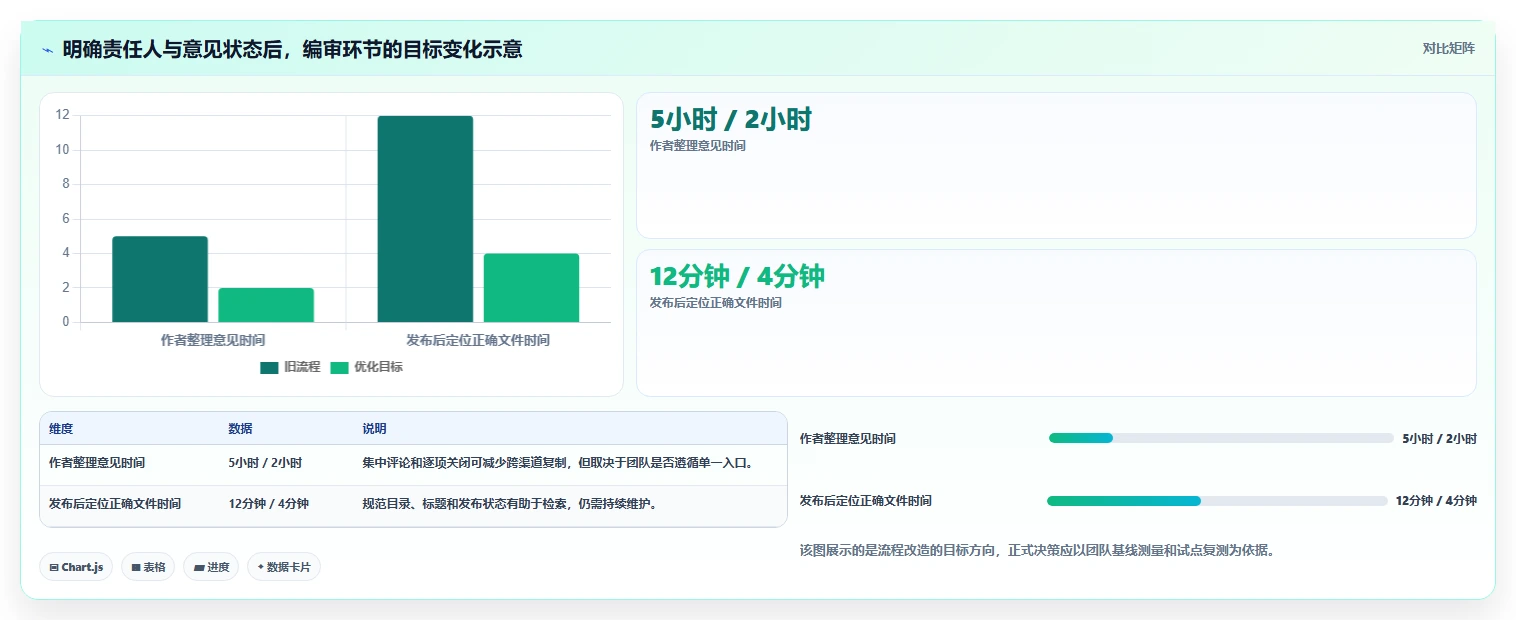
Task: Click the 说明 table column header
Action: [x=374, y=429]
